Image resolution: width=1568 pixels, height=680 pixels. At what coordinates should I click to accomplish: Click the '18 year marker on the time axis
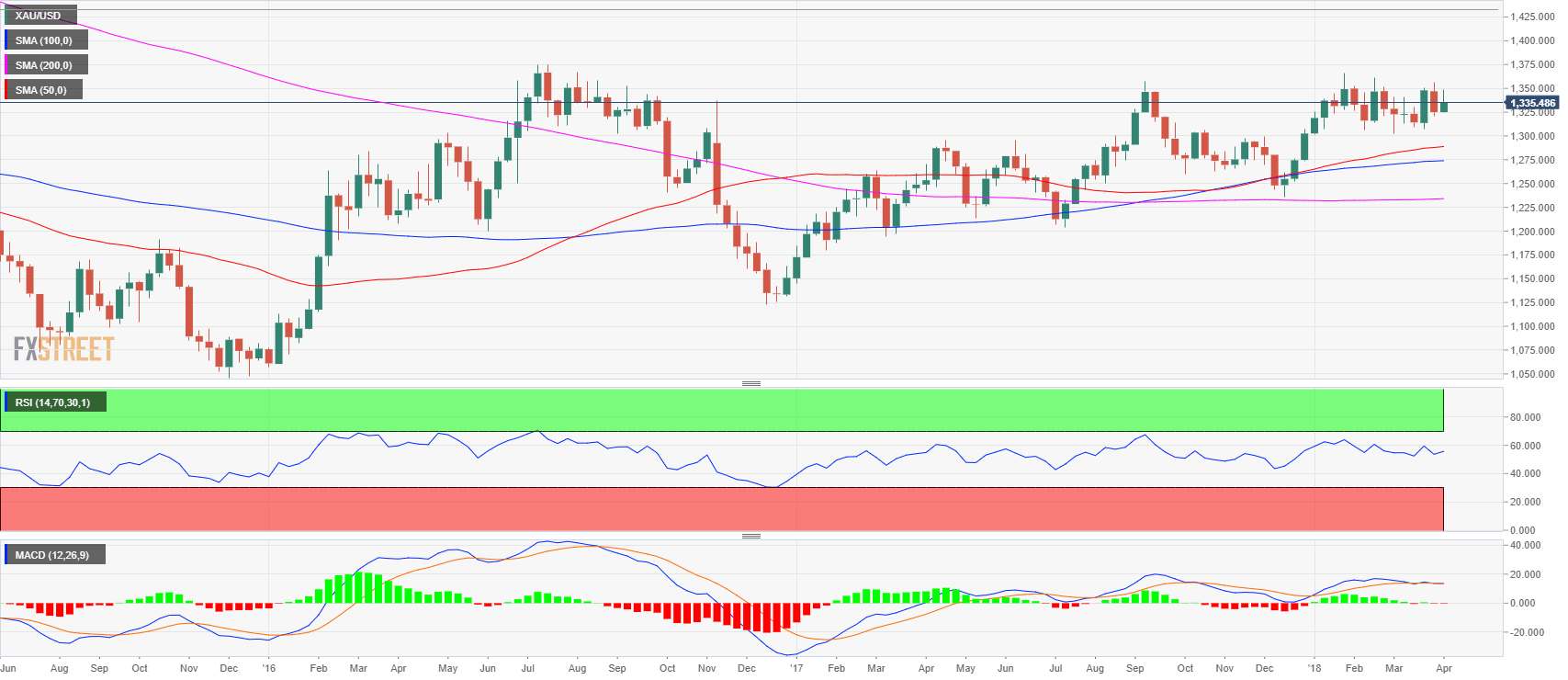(x=1314, y=668)
